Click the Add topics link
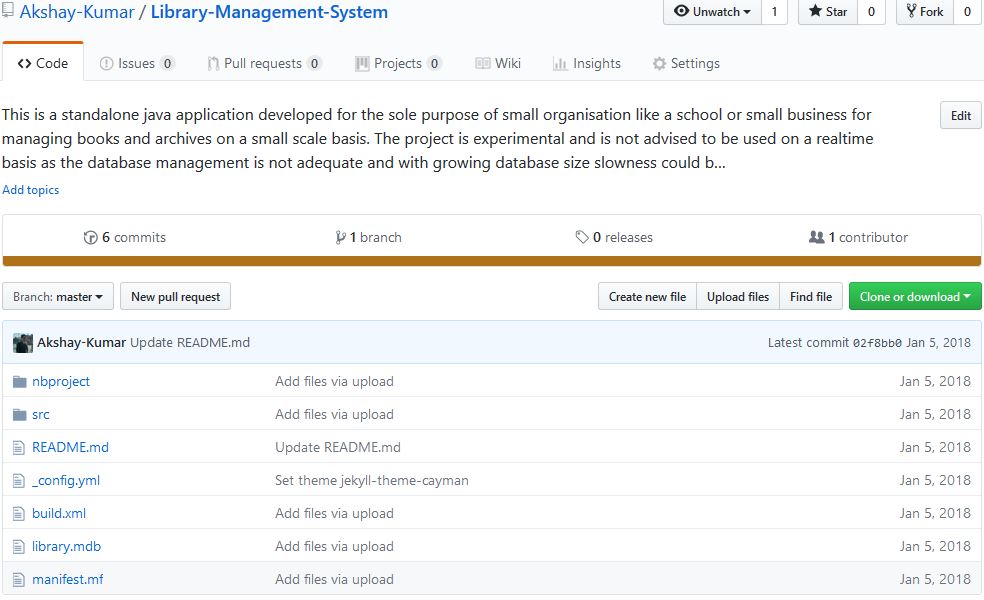The height and width of the screenshot is (600, 984). pos(31,190)
